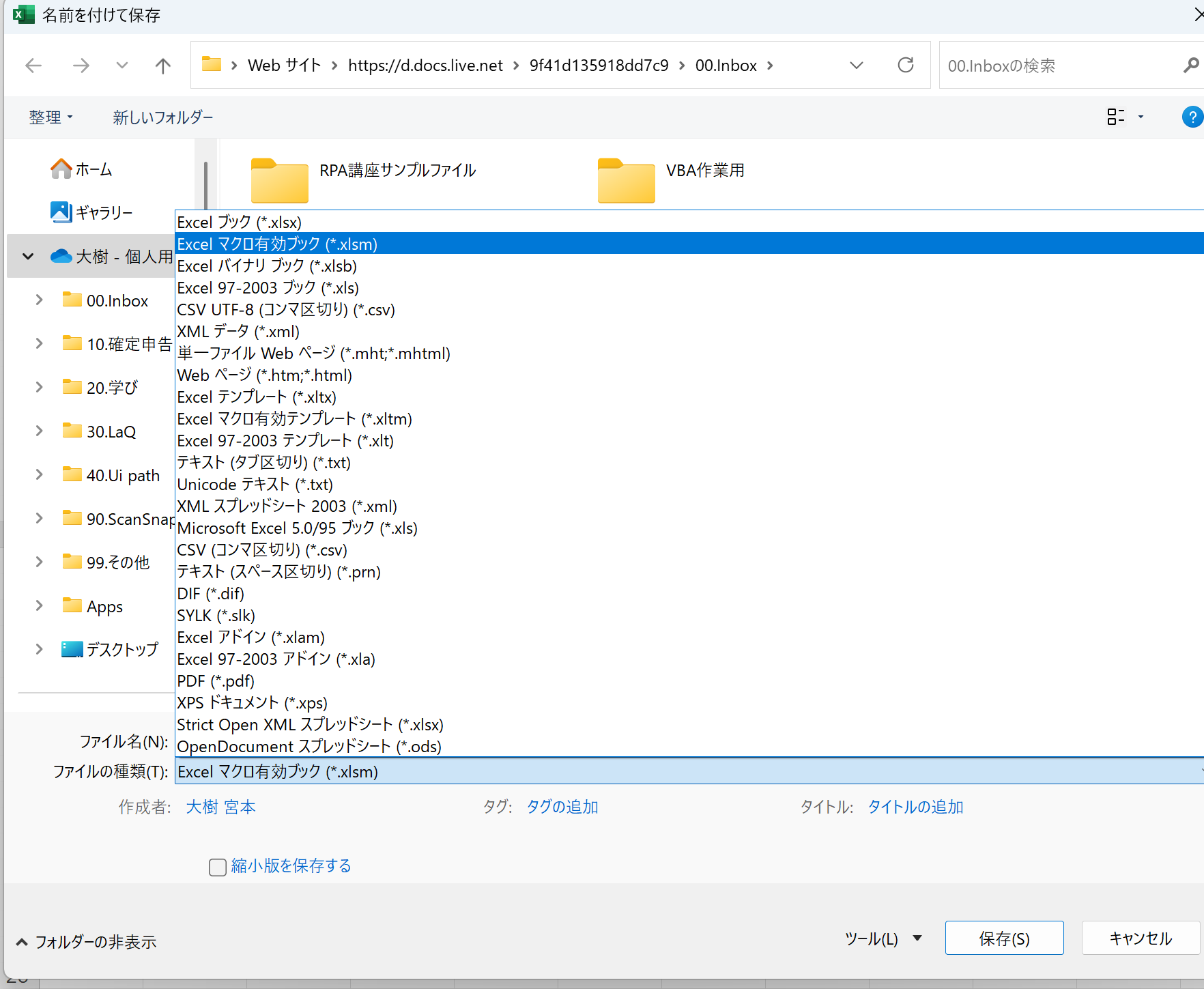Collapse the 大樹 - 個人用 OneDrive node

tap(28, 257)
